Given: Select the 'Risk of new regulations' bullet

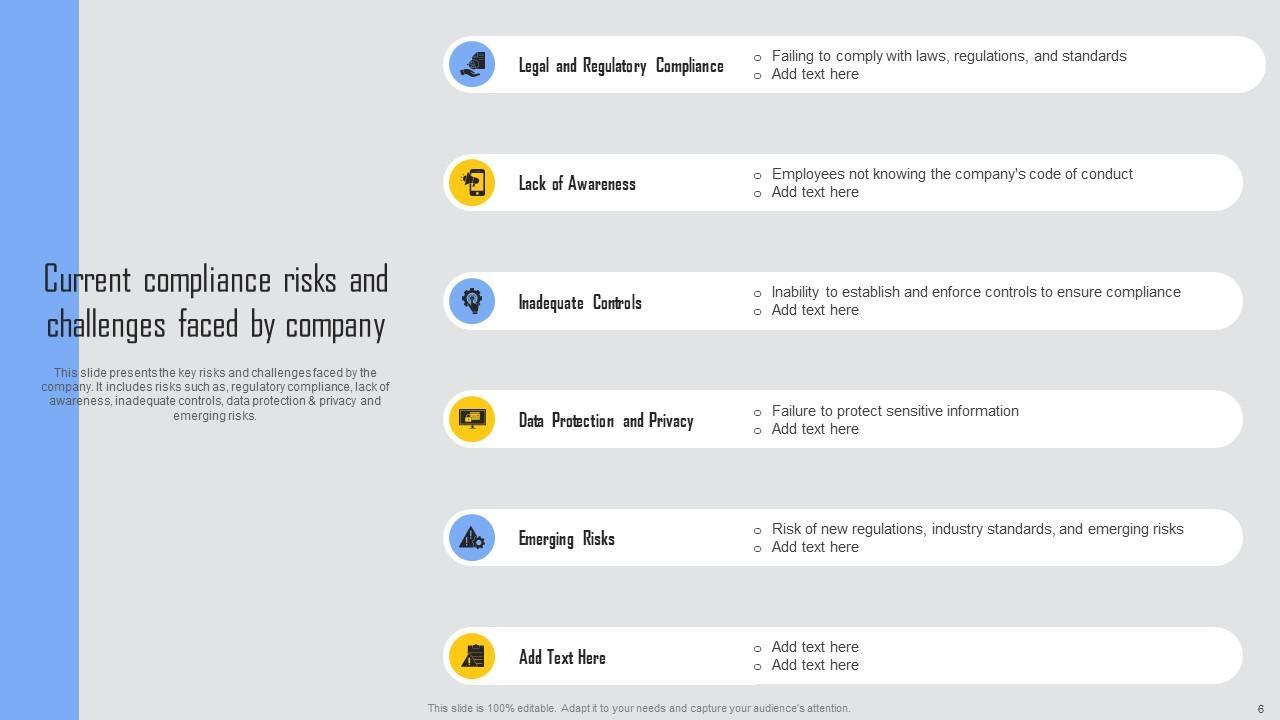Looking at the screenshot, I should point(977,529).
